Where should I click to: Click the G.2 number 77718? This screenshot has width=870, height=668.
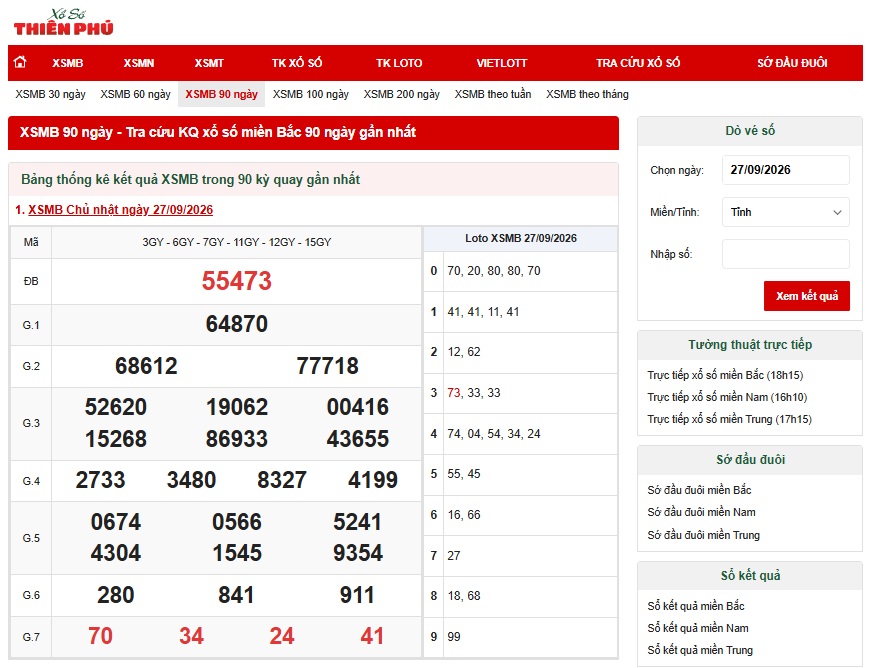click(x=327, y=366)
